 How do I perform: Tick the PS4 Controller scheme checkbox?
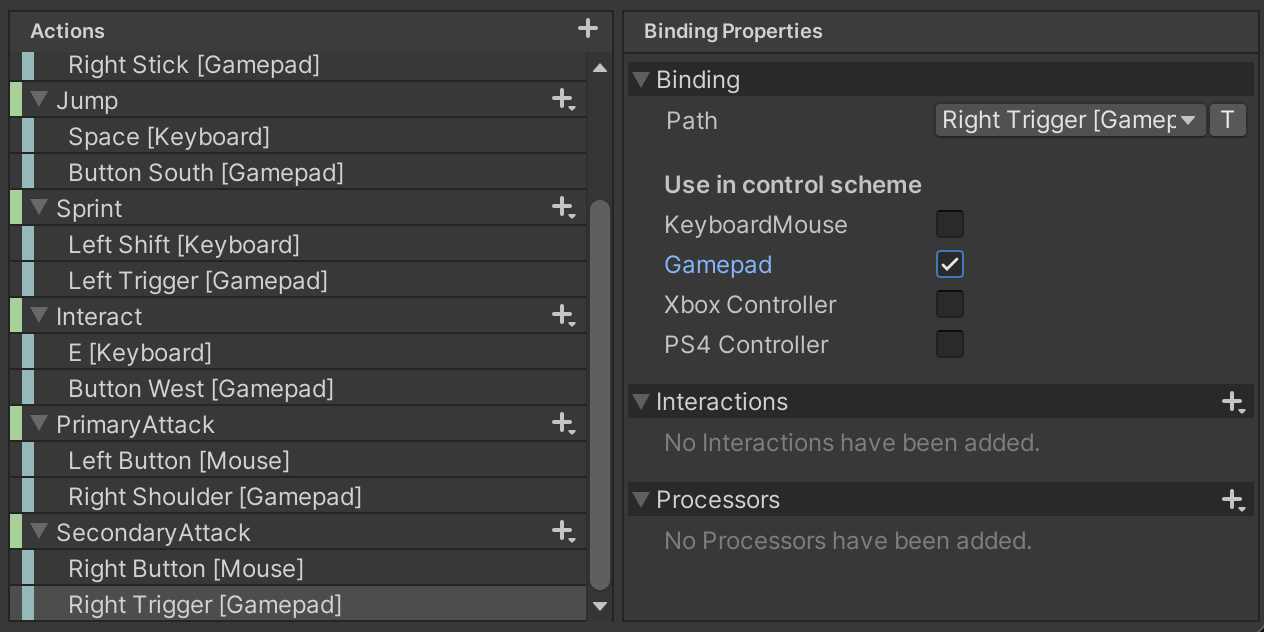pos(949,344)
